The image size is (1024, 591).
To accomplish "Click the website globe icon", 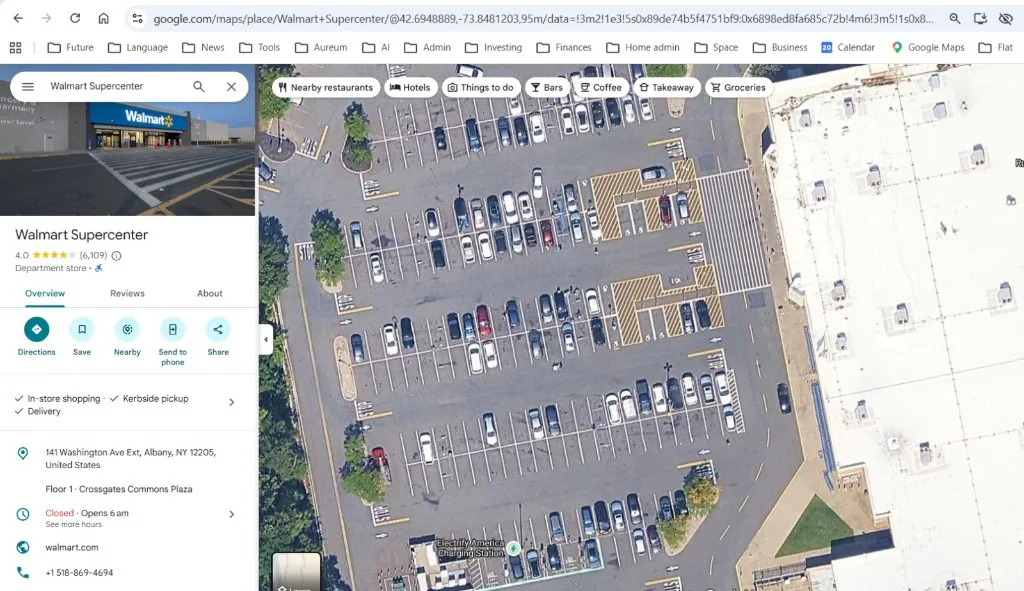I will pos(23,547).
